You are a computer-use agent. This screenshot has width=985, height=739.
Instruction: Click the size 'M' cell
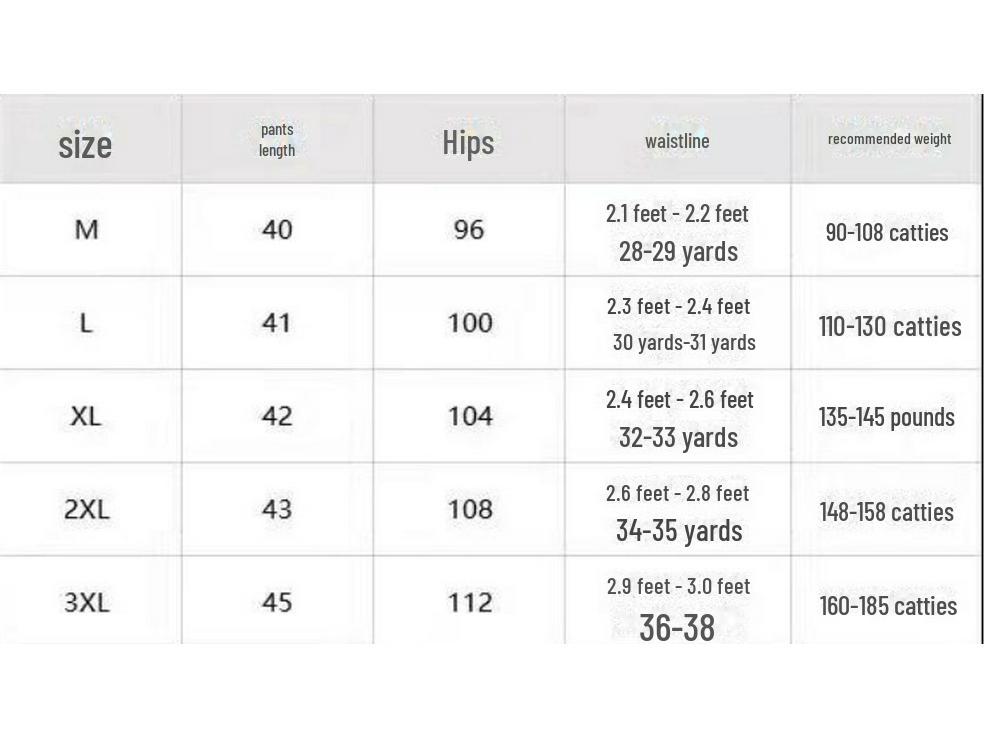(87, 230)
